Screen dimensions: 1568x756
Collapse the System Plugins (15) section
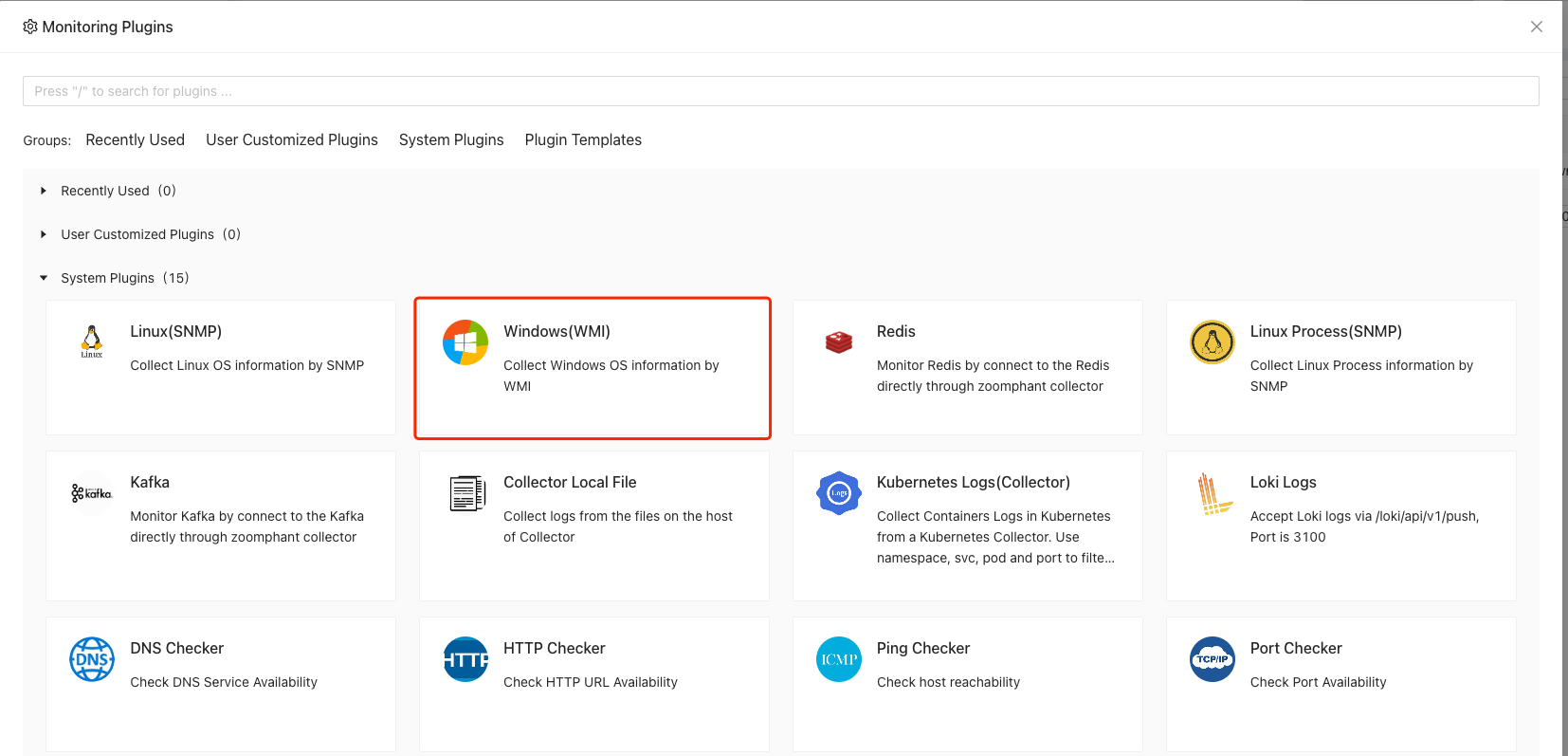tap(44, 278)
